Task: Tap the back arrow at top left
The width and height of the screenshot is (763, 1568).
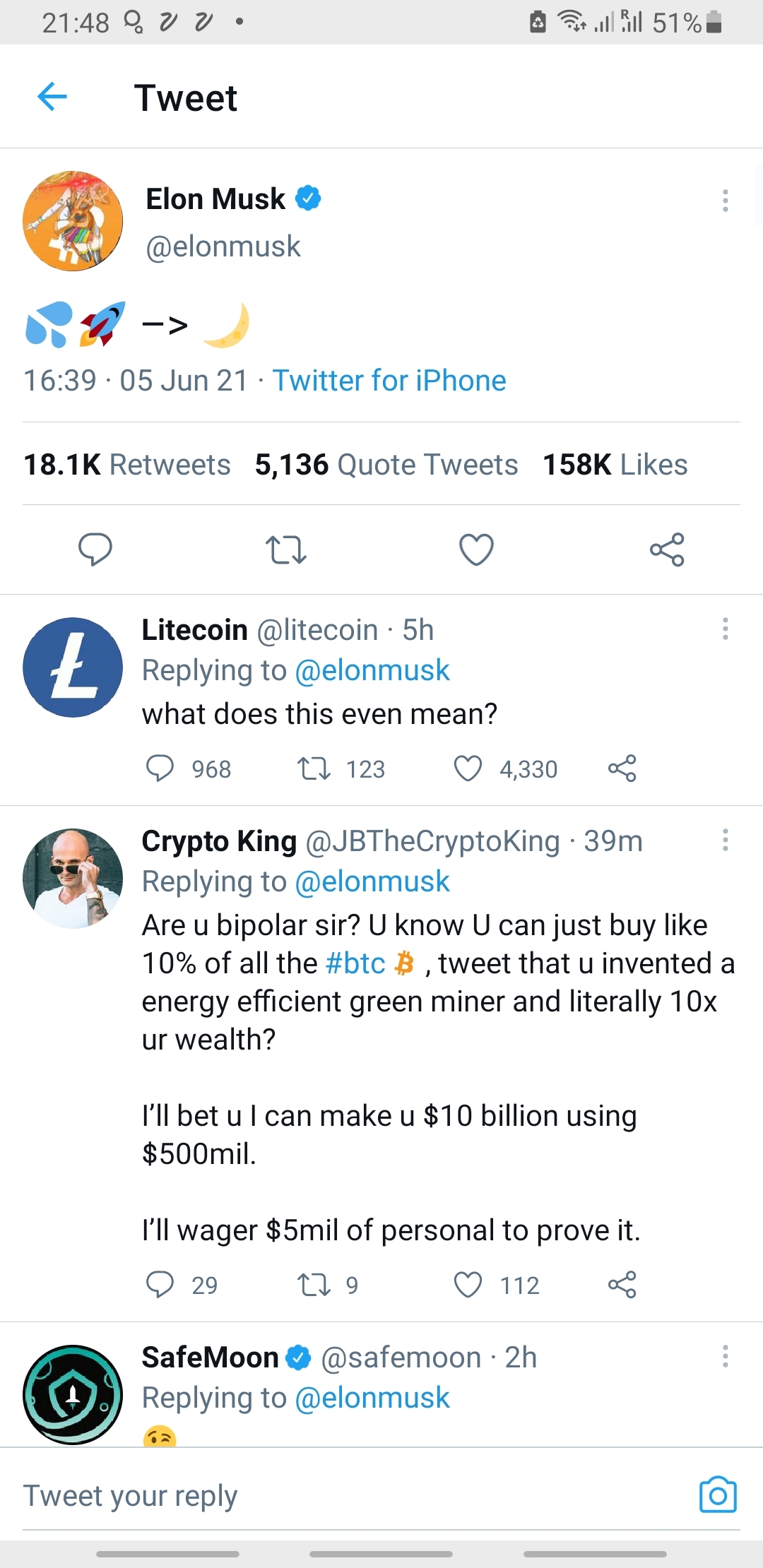Action: tap(52, 97)
